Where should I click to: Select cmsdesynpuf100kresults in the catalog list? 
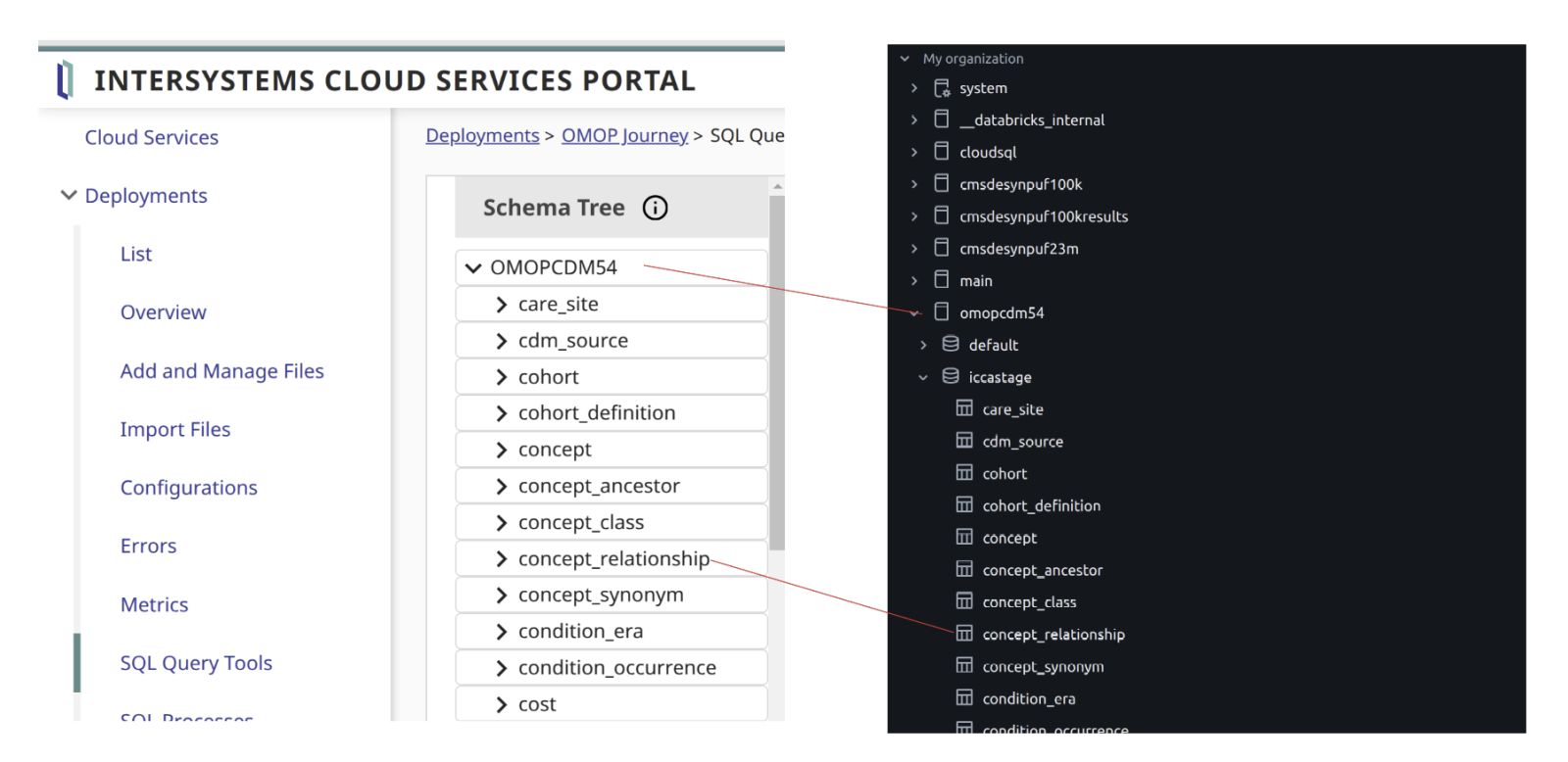point(1044,216)
